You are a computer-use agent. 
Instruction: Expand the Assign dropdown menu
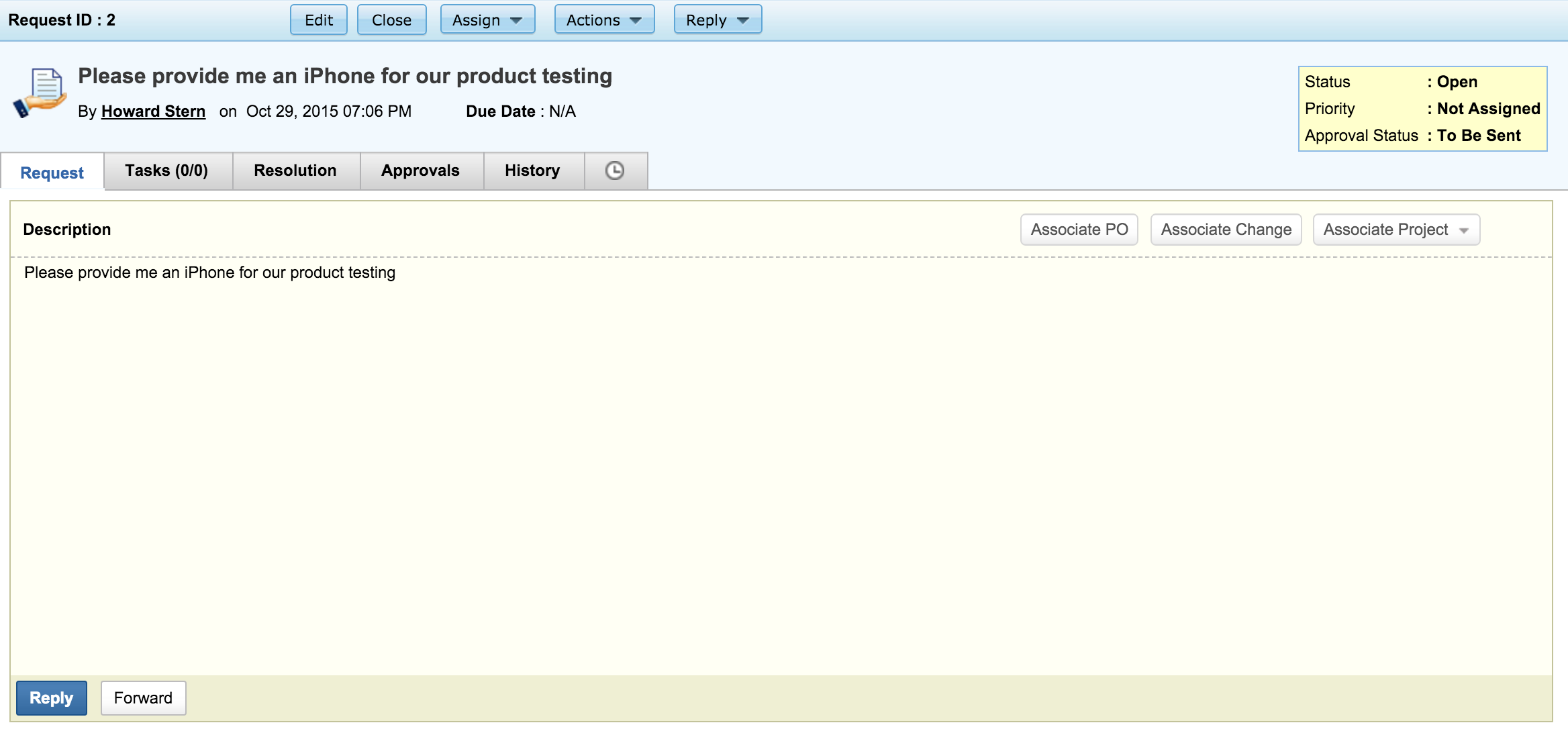487,20
